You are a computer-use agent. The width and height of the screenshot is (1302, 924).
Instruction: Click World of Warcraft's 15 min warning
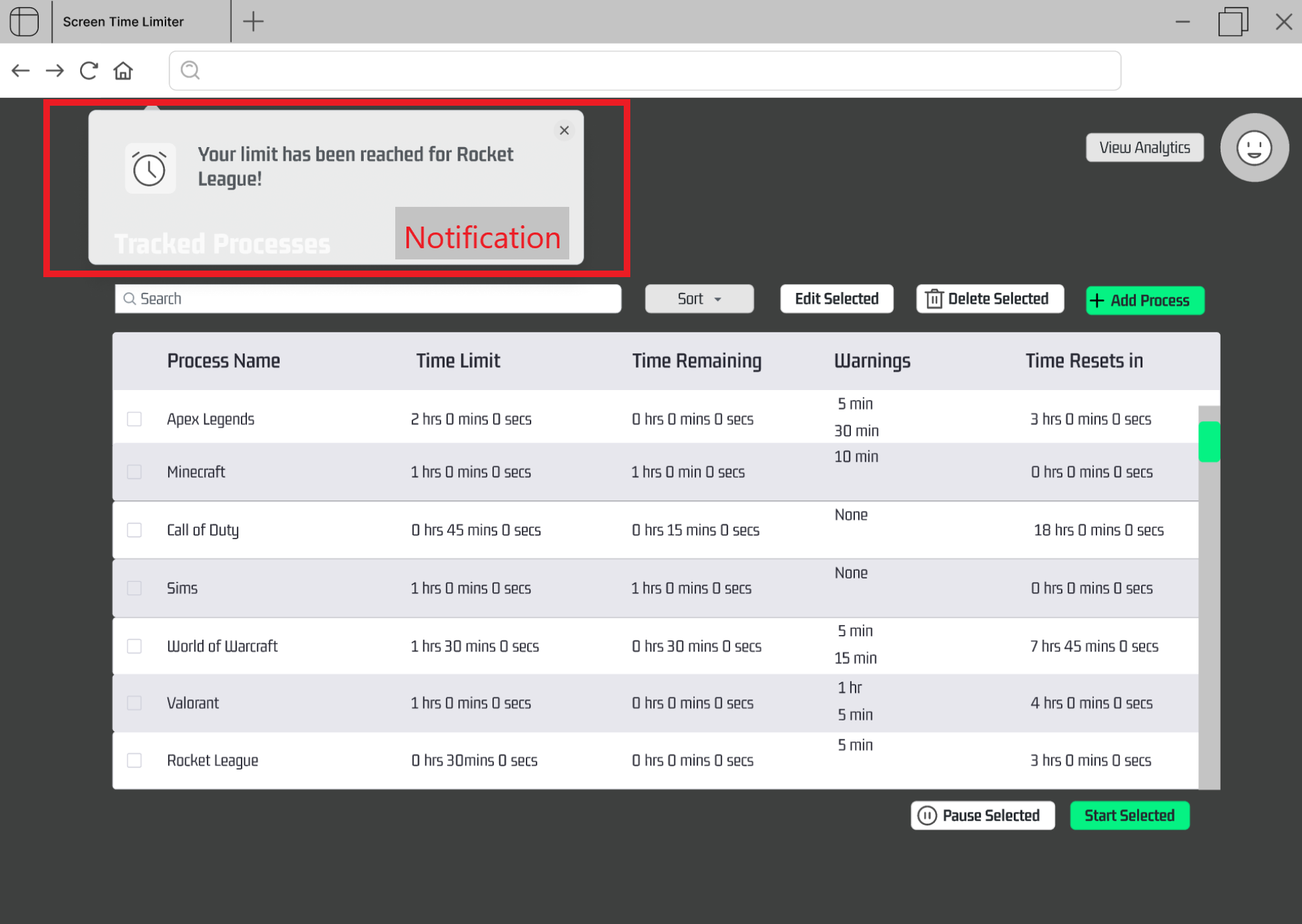point(856,658)
